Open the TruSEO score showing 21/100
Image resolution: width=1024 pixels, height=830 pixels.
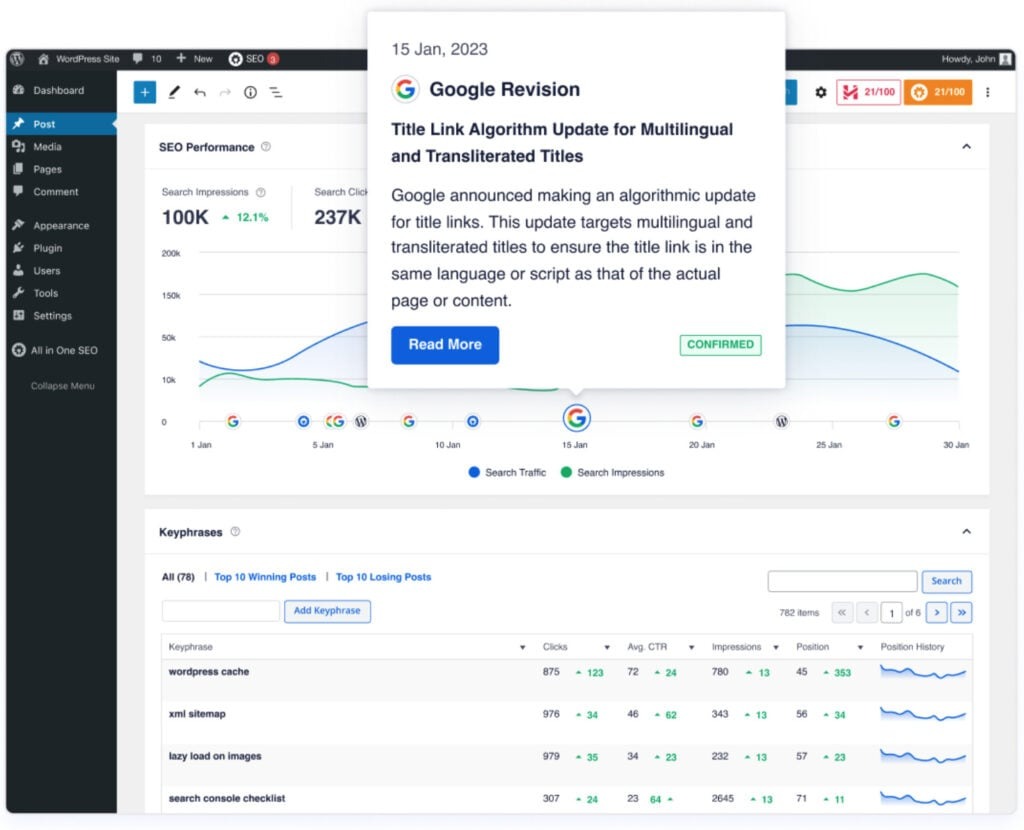pyautogui.click(x=869, y=92)
